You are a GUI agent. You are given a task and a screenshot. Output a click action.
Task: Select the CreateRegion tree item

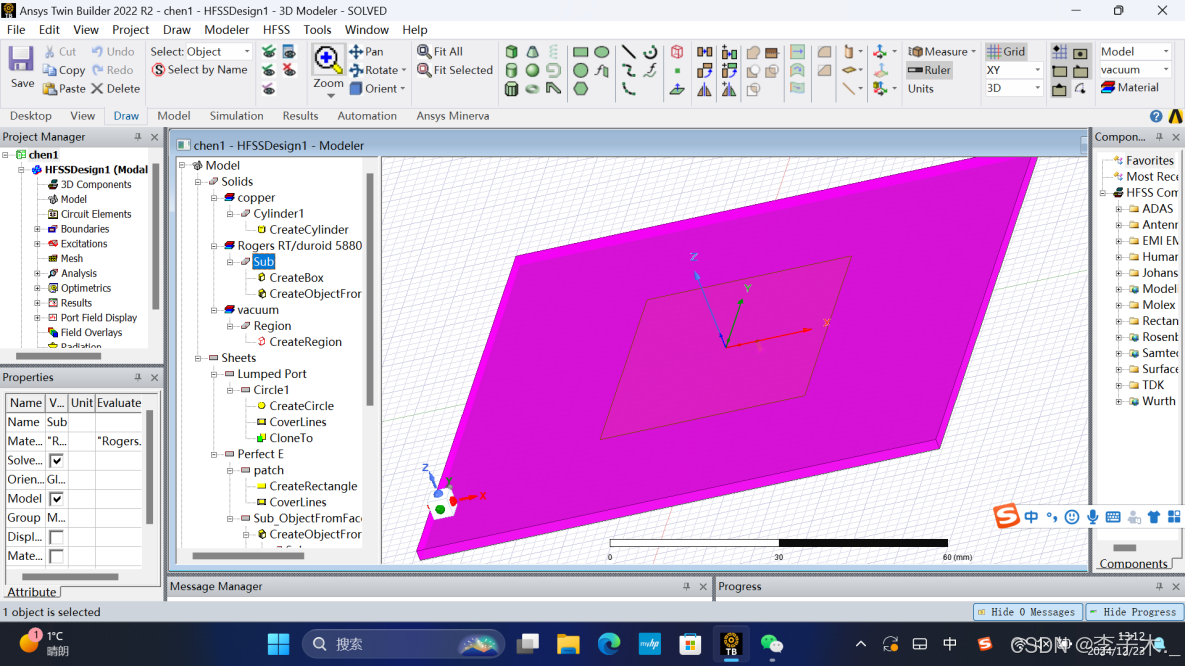coord(298,342)
